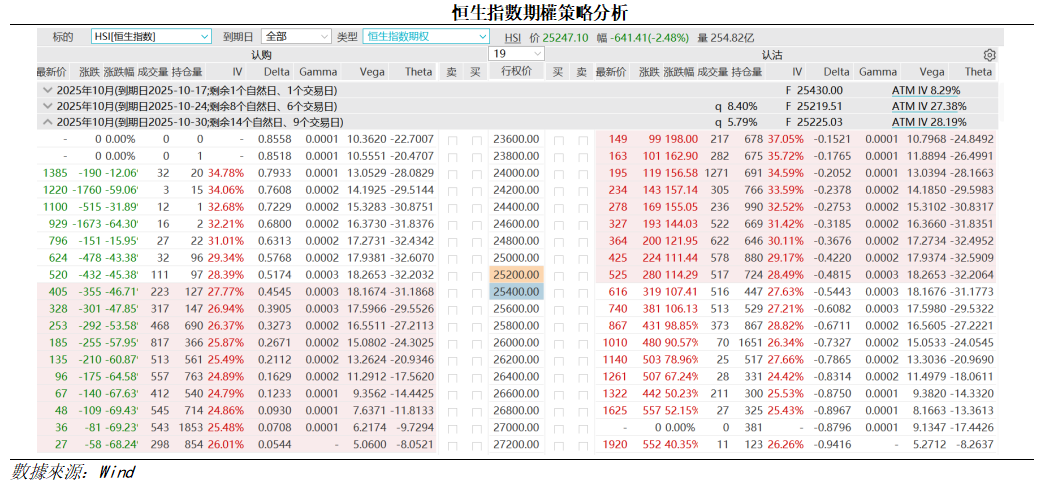Select the highlighted 25400.00 strike cell
The width and height of the screenshot is (1037, 486).
tap(517, 292)
